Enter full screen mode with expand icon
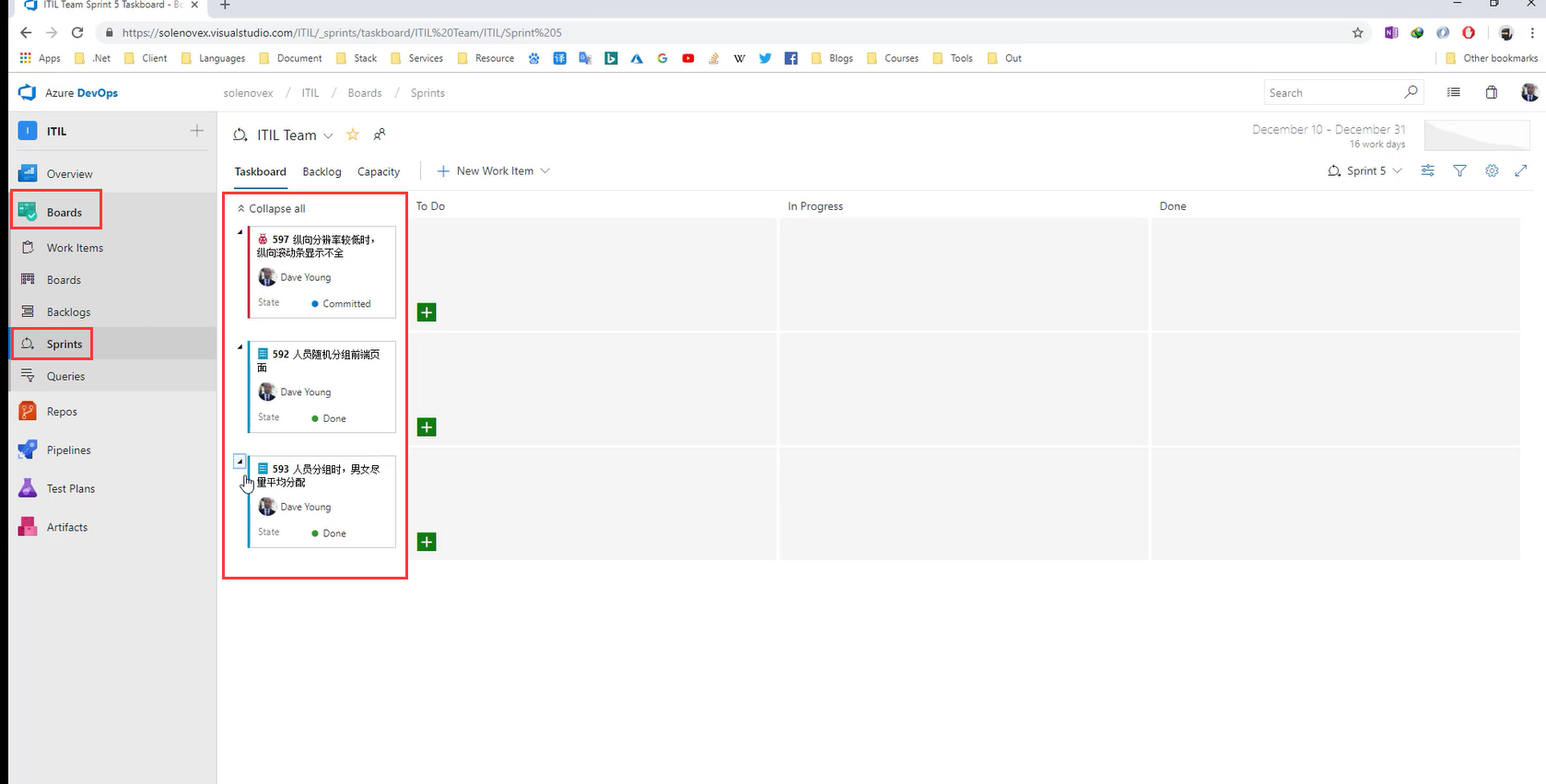The image size is (1546, 784). 1521,170
